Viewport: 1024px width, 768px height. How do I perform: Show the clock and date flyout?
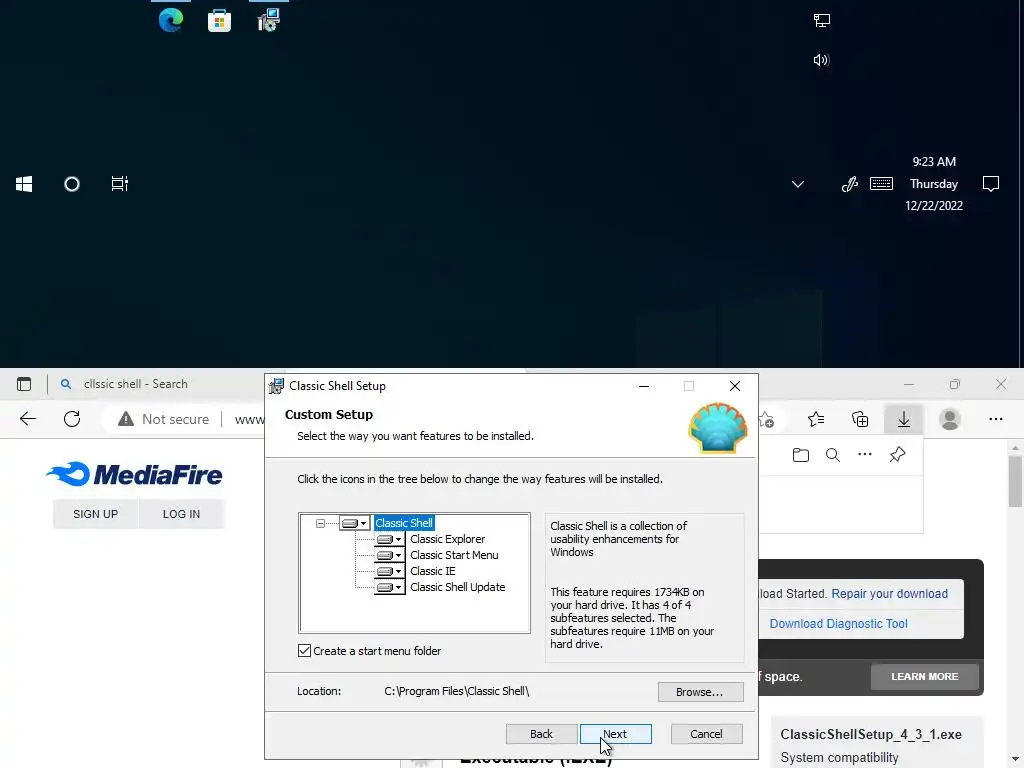coord(934,184)
